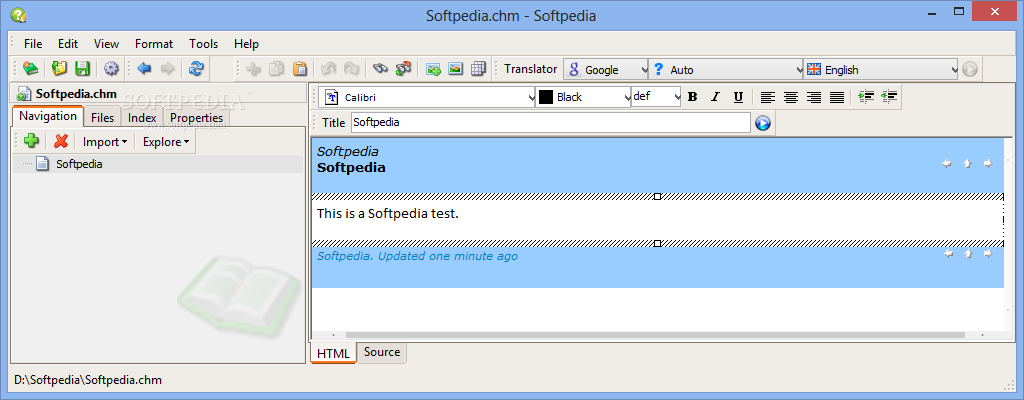Expand the Import dropdown button
Image resolution: width=1024 pixels, height=400 pixels.
(x=104, y=142)
